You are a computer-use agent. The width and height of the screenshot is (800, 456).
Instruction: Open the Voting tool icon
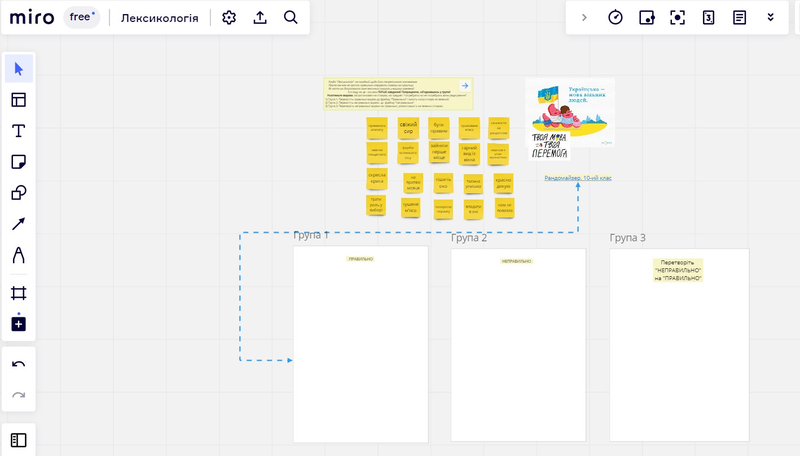coord(646,17)
